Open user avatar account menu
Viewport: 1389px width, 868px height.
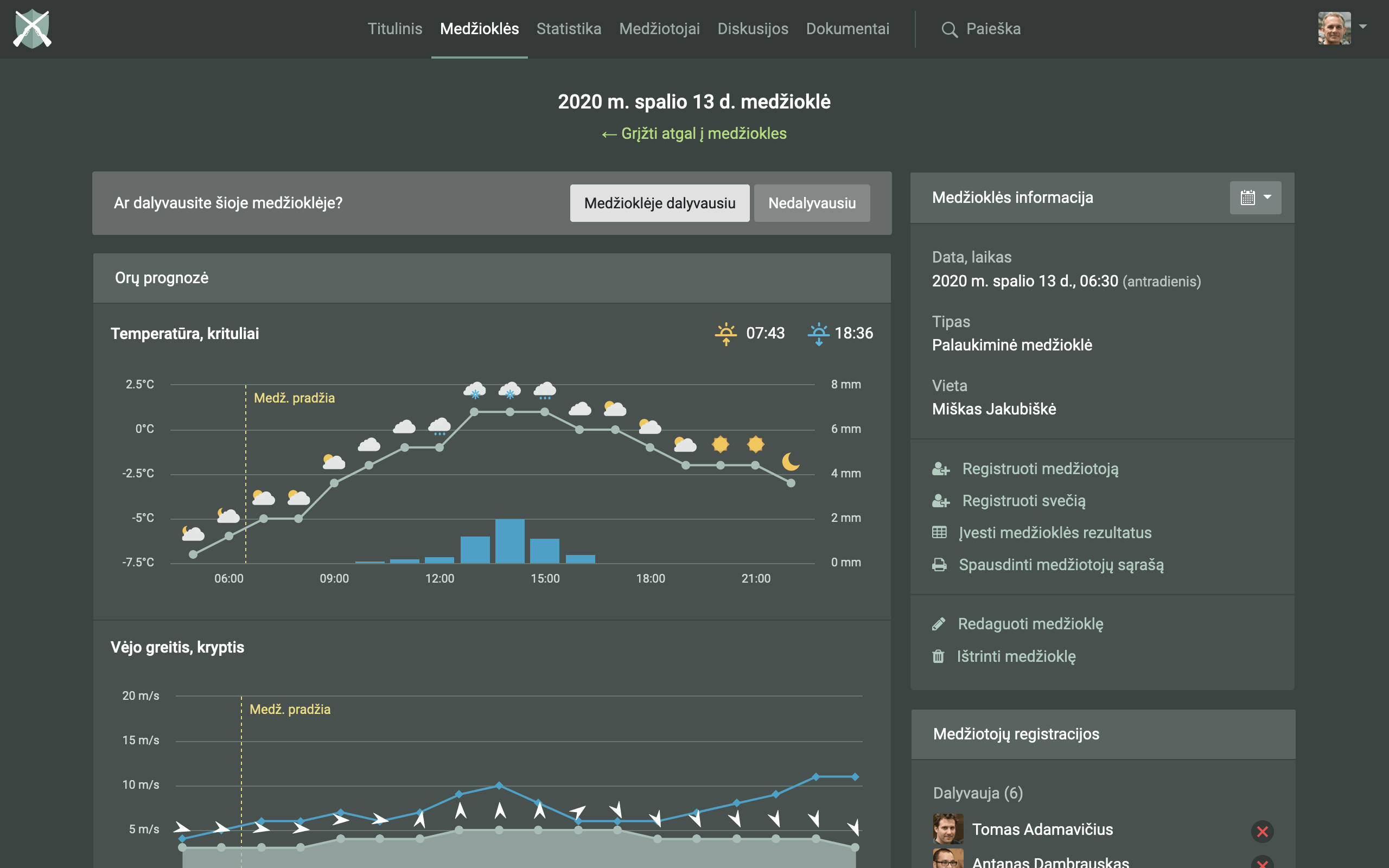[1334, 28]
